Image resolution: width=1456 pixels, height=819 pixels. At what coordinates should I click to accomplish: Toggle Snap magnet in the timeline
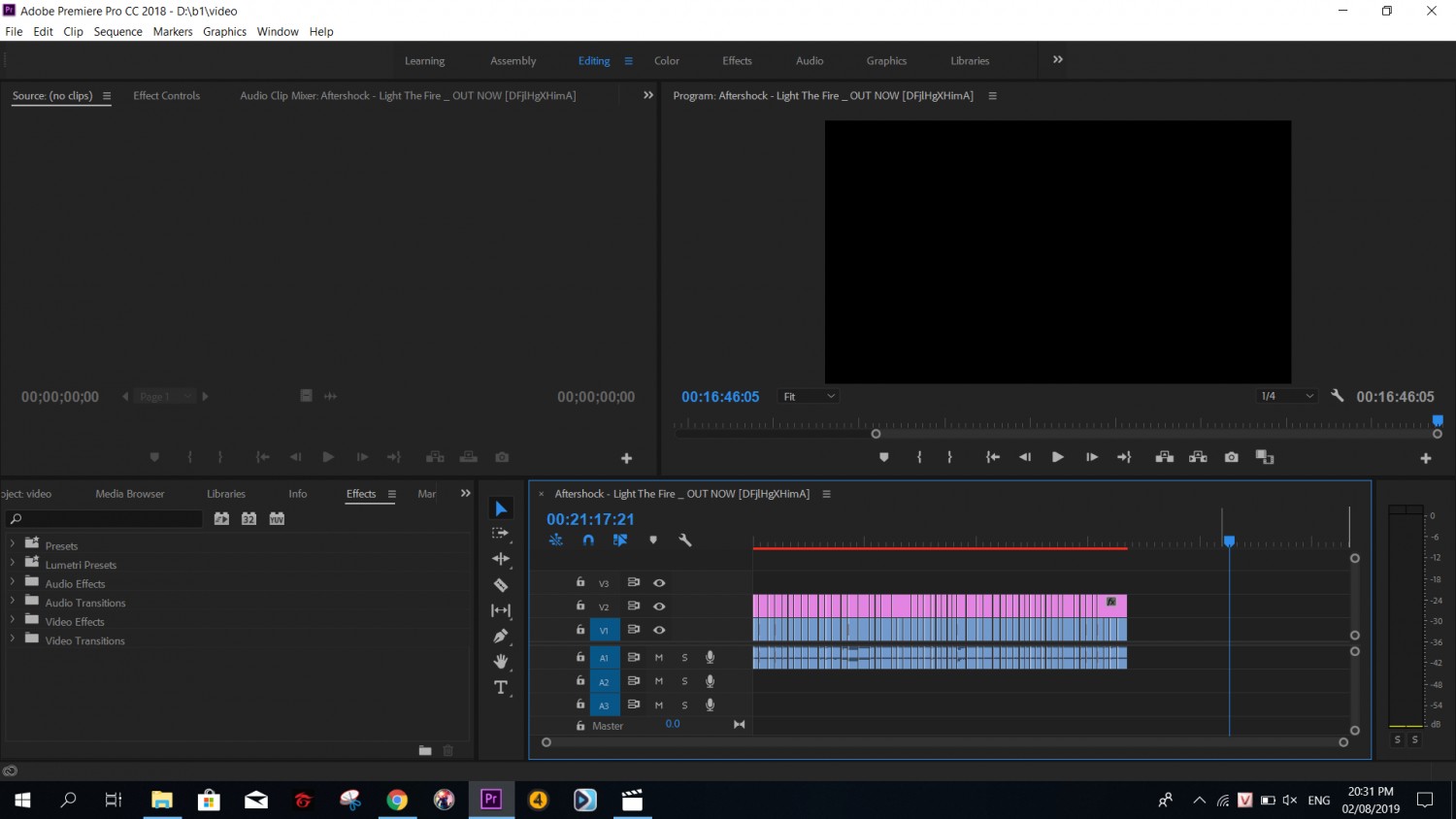pos(588,541)
